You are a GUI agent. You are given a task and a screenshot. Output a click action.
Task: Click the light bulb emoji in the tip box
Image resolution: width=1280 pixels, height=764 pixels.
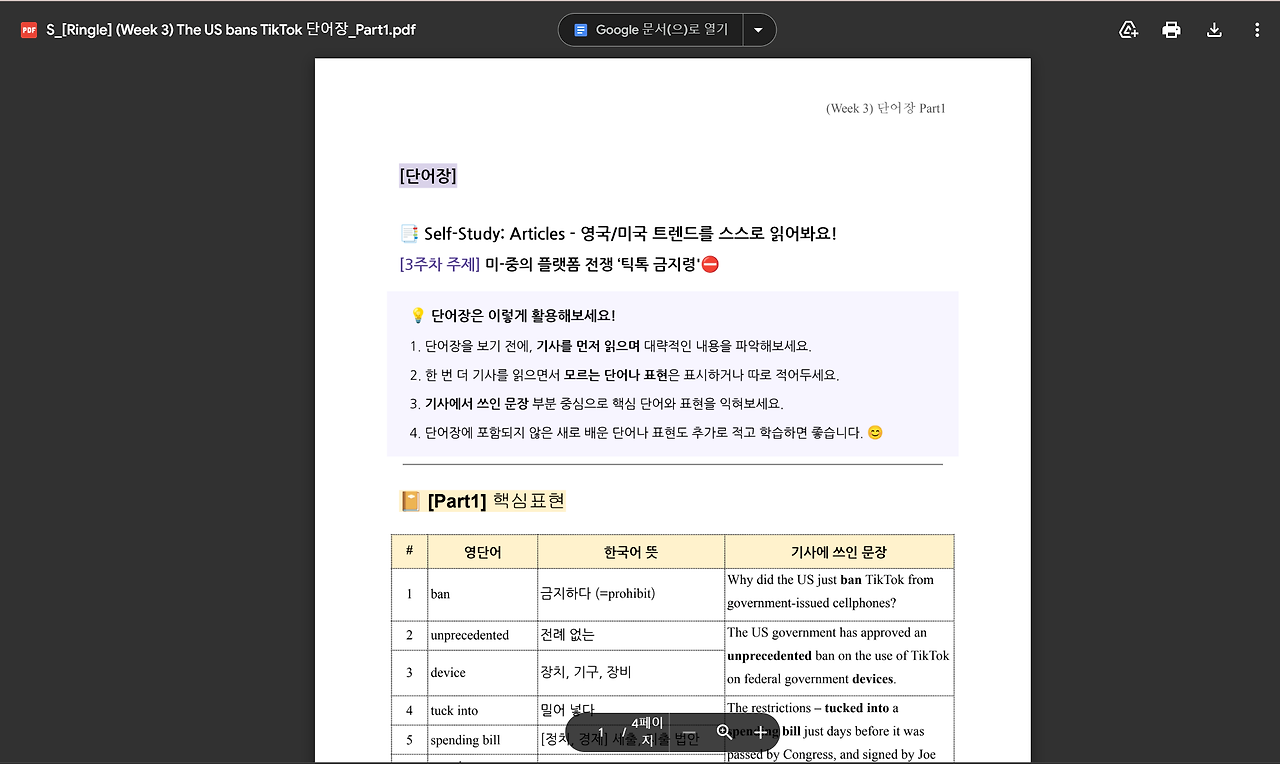(418, 316)
